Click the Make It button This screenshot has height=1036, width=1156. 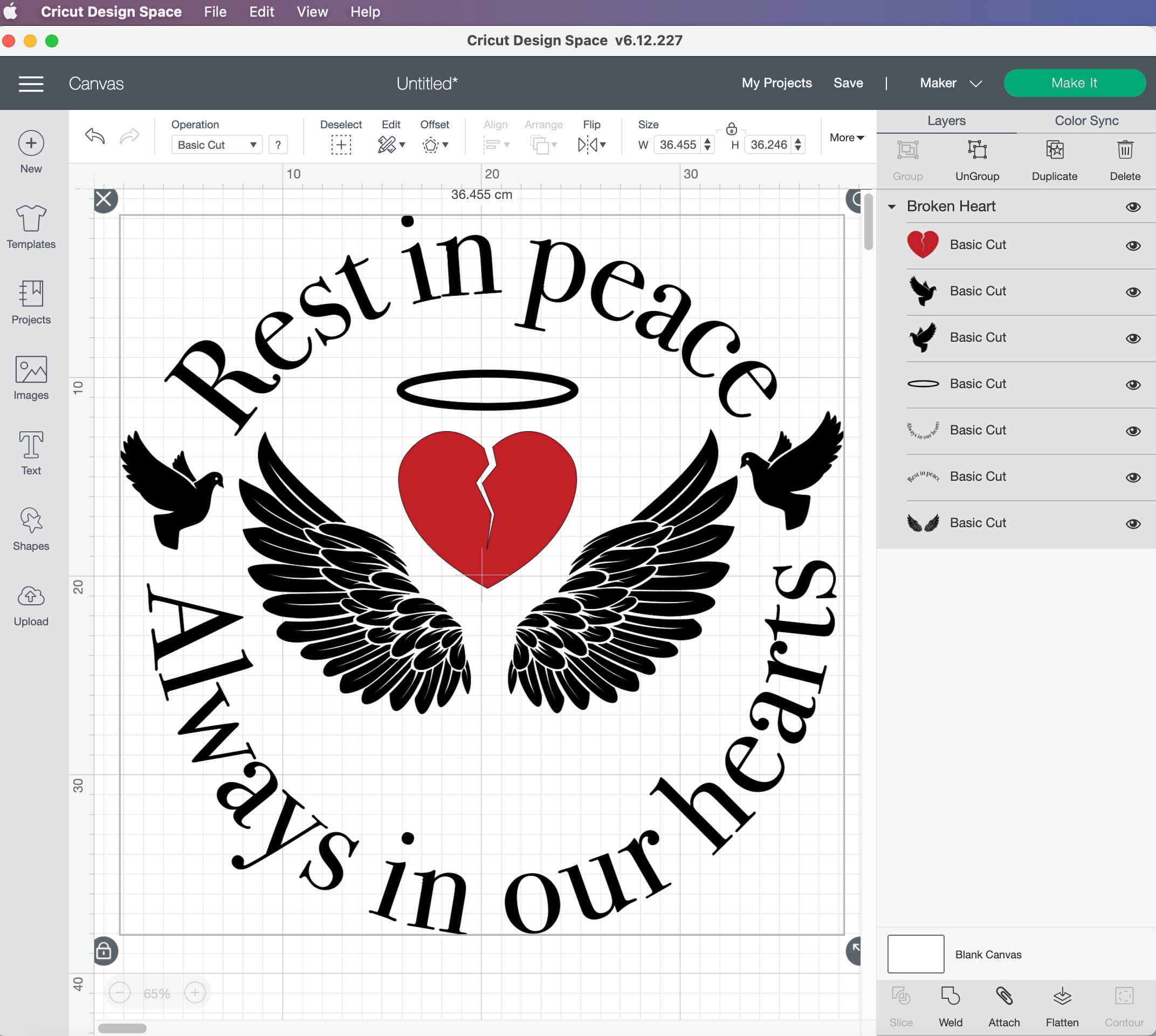pyautogui.click(x=1075, y=82)
